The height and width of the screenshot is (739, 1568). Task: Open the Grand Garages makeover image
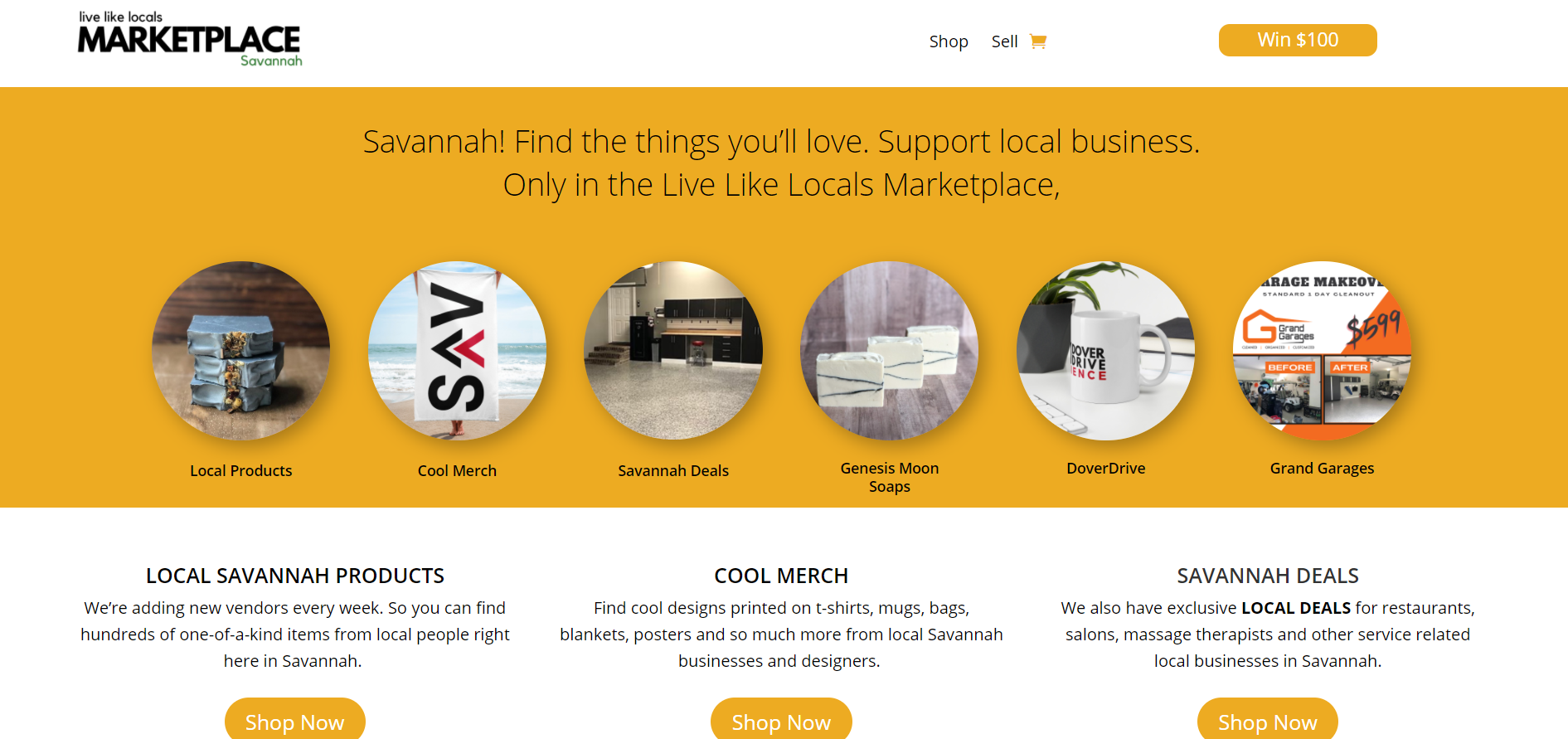(x=1323, y=351)
